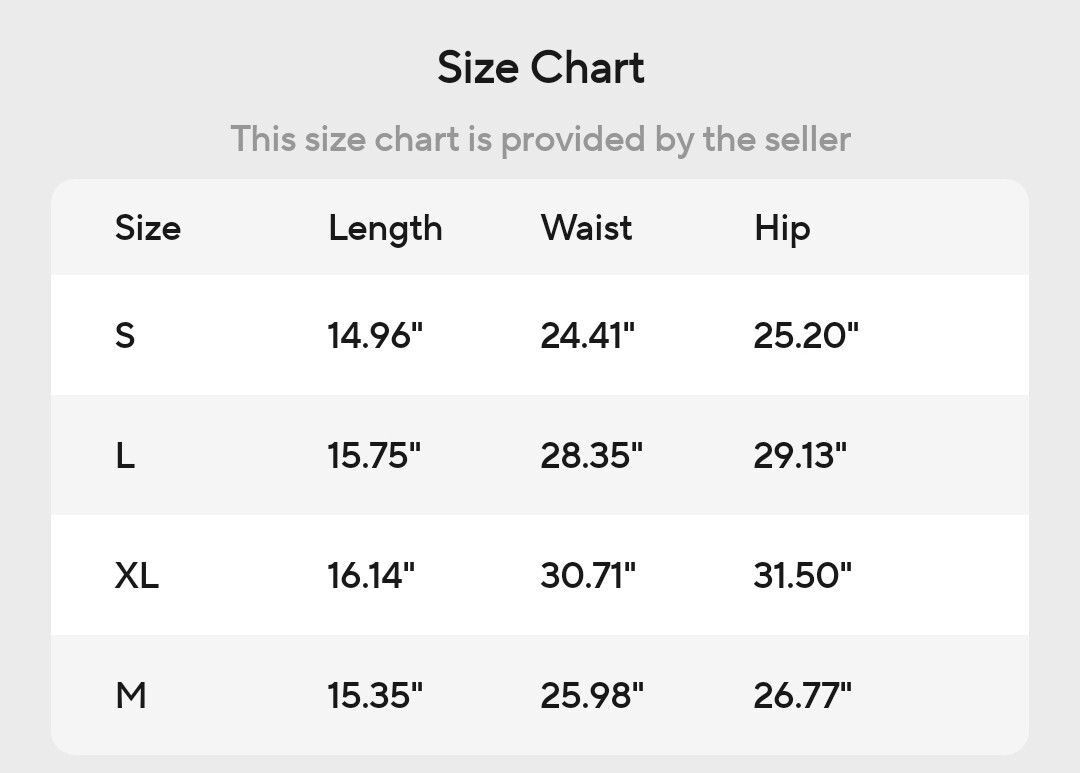Select the XL size row label

tap(136, 575)
